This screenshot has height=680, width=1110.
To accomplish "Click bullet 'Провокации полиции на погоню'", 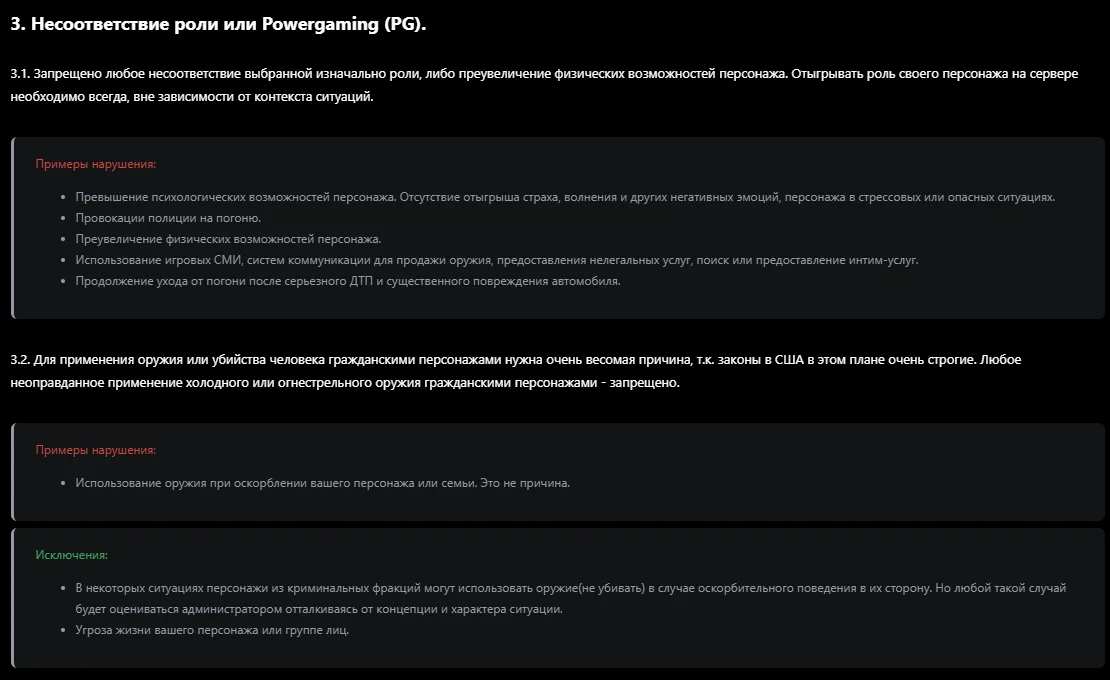I will point(168,218).
